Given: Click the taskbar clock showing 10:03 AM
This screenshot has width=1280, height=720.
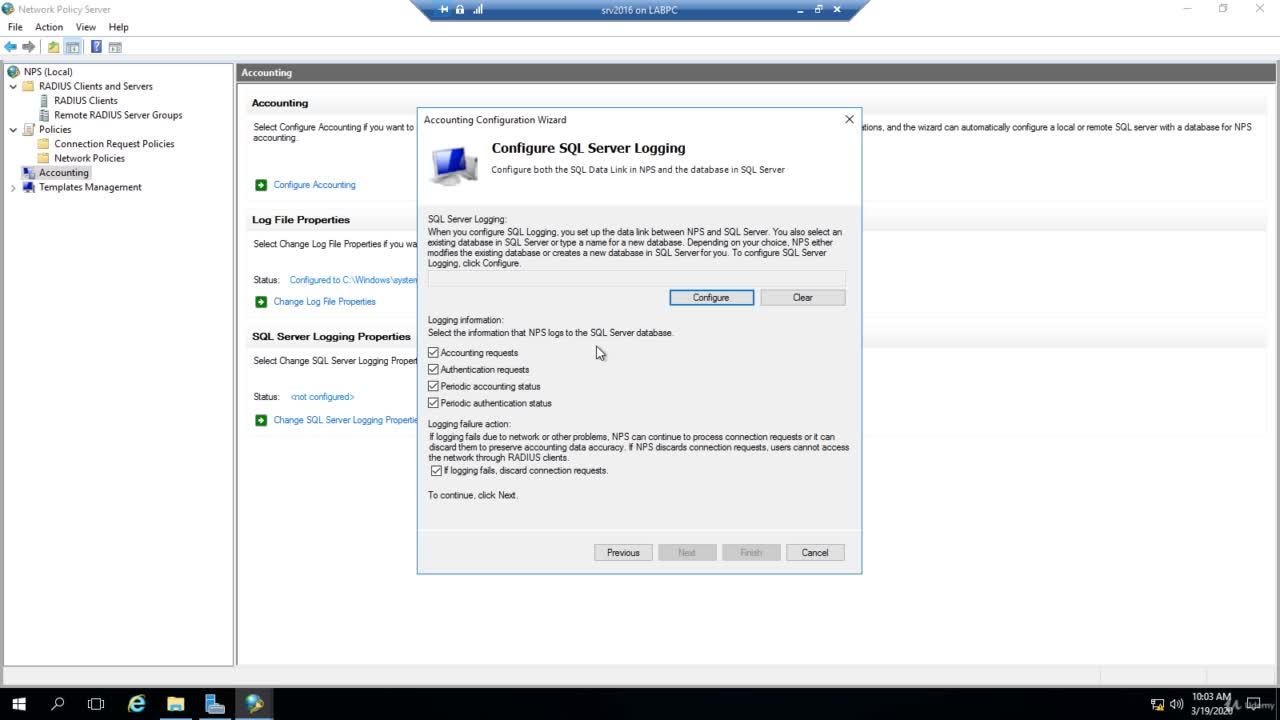Looking at the screenshot, I should tap(1211, 703).
